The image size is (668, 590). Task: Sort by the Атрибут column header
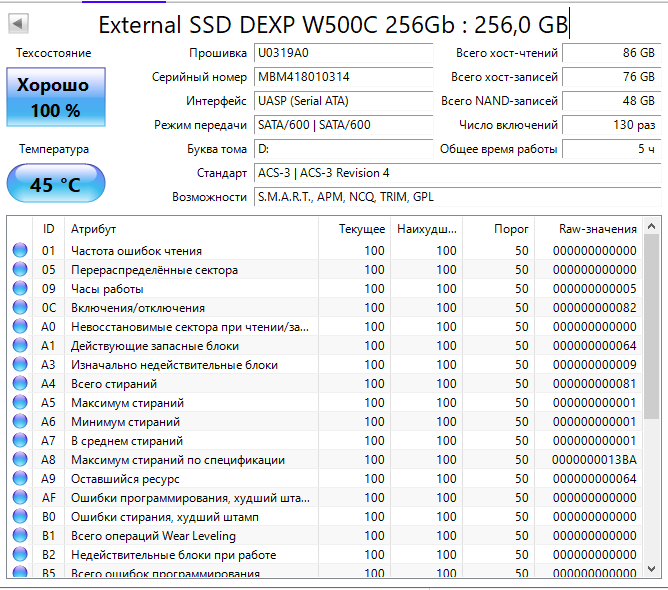(190, 229)
